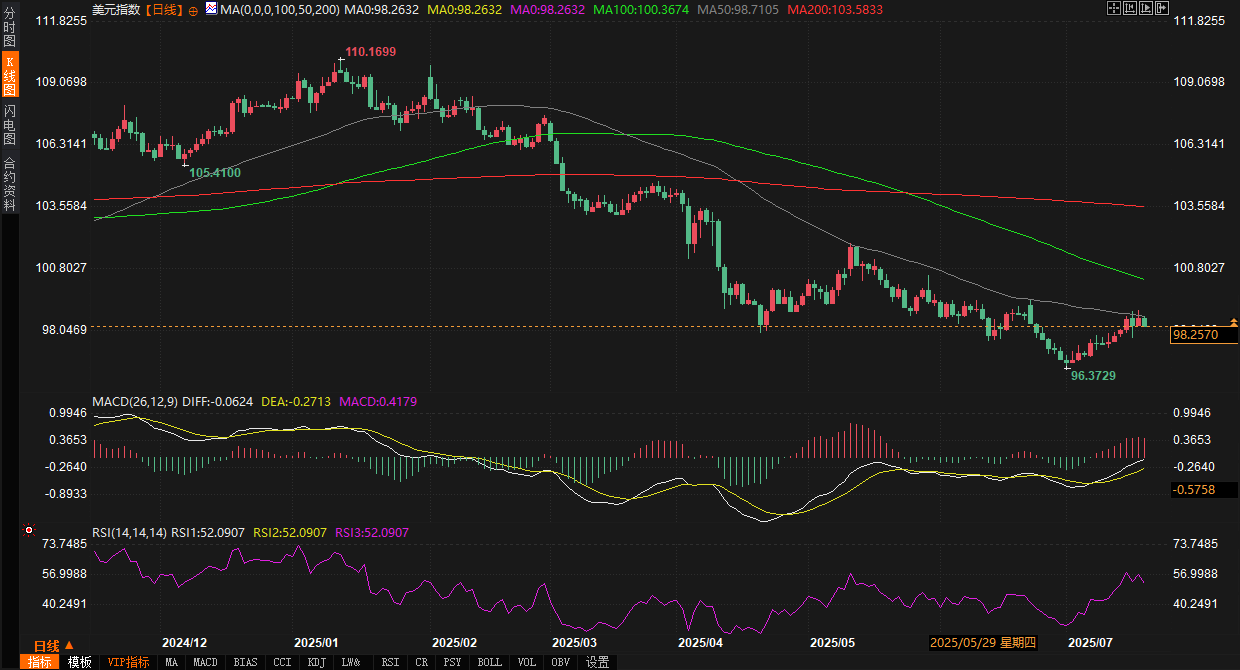Switch indicator to CR
Screen dimensions: 1240x670
[x=422, y=662]
